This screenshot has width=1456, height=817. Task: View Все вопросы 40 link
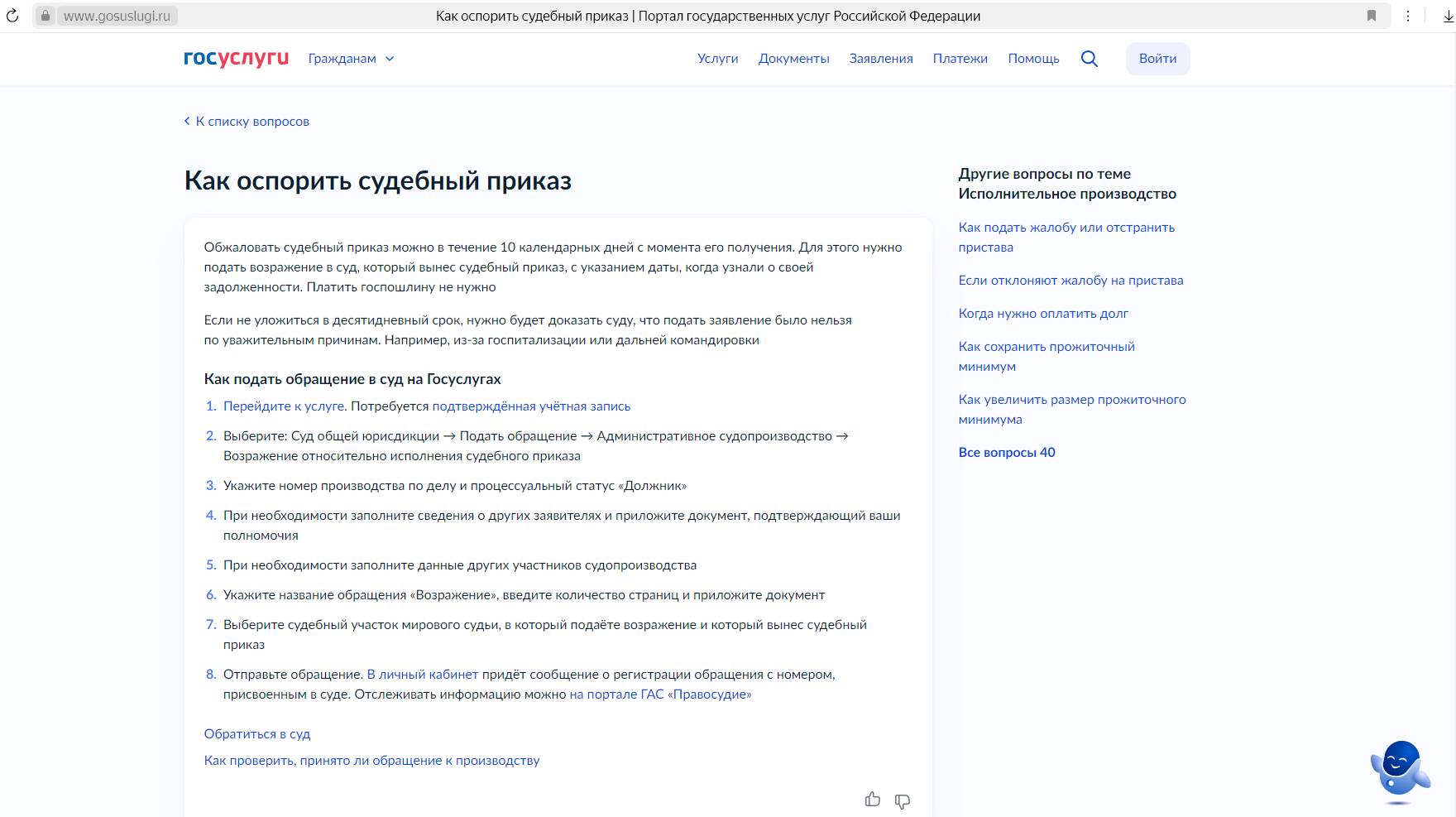pyautogui.click(x=1006, y=453)
